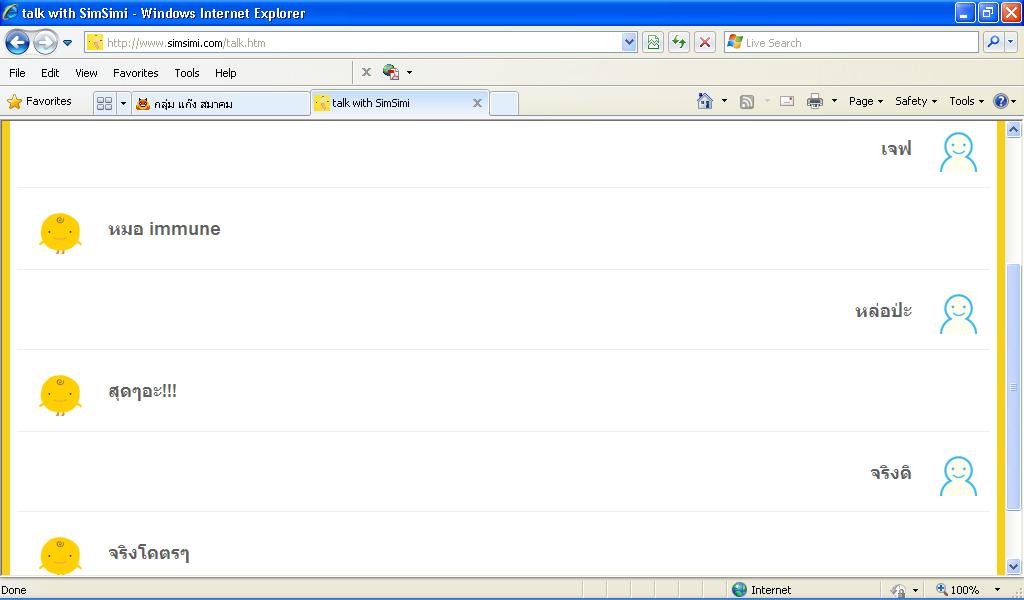Open the File menu

(x=17, y=73)
